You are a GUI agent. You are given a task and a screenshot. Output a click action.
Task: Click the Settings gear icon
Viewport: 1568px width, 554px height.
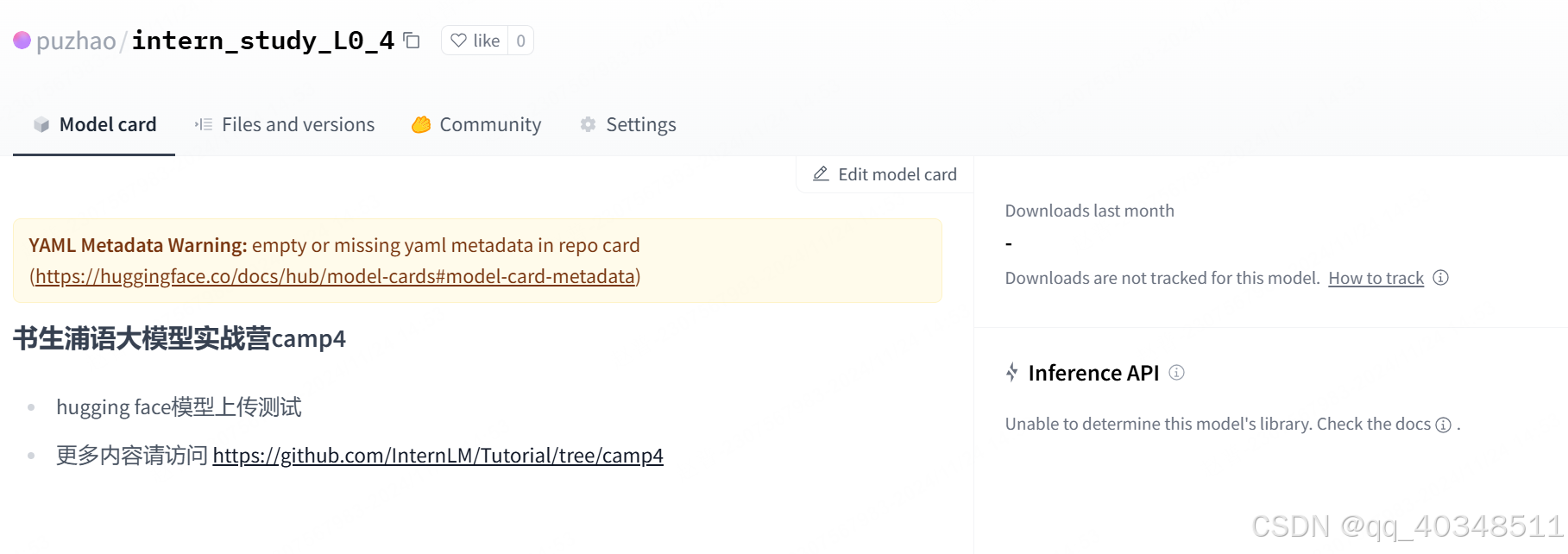[588, 125]
